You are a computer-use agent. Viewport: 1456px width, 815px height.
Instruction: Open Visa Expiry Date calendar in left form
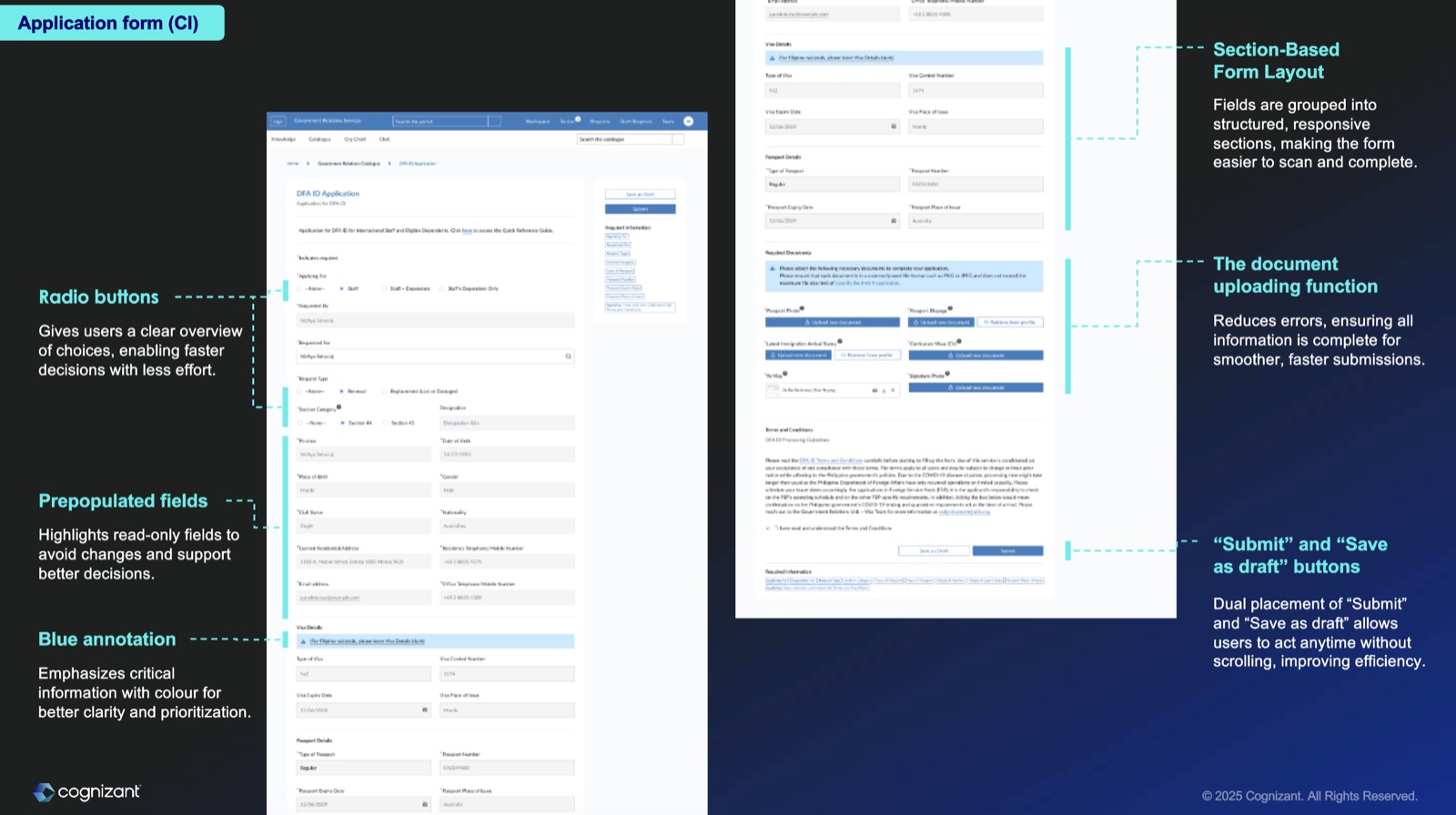tap(425, 709)
